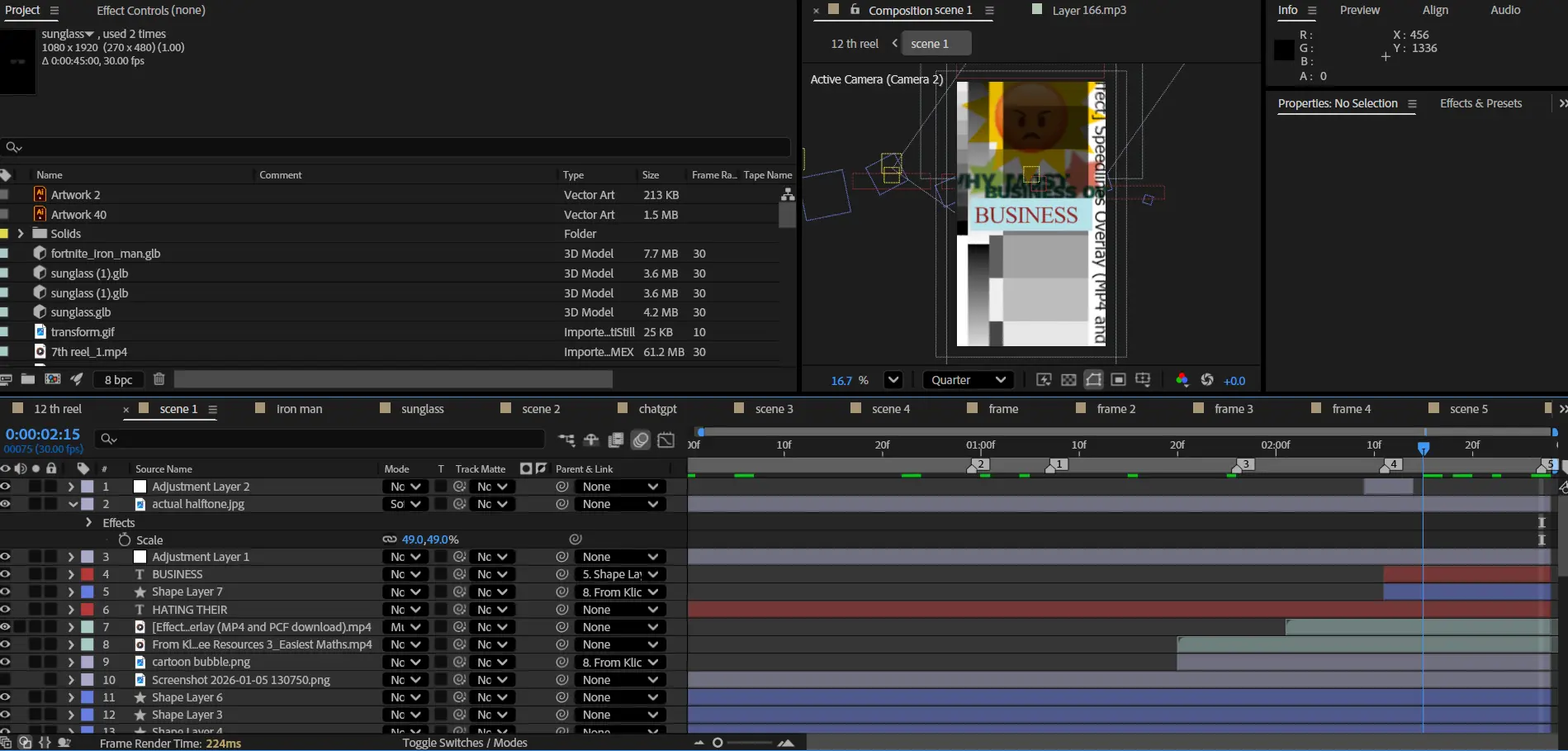
Task: Open the Graph Editor in the timeline
Action: 666,440
